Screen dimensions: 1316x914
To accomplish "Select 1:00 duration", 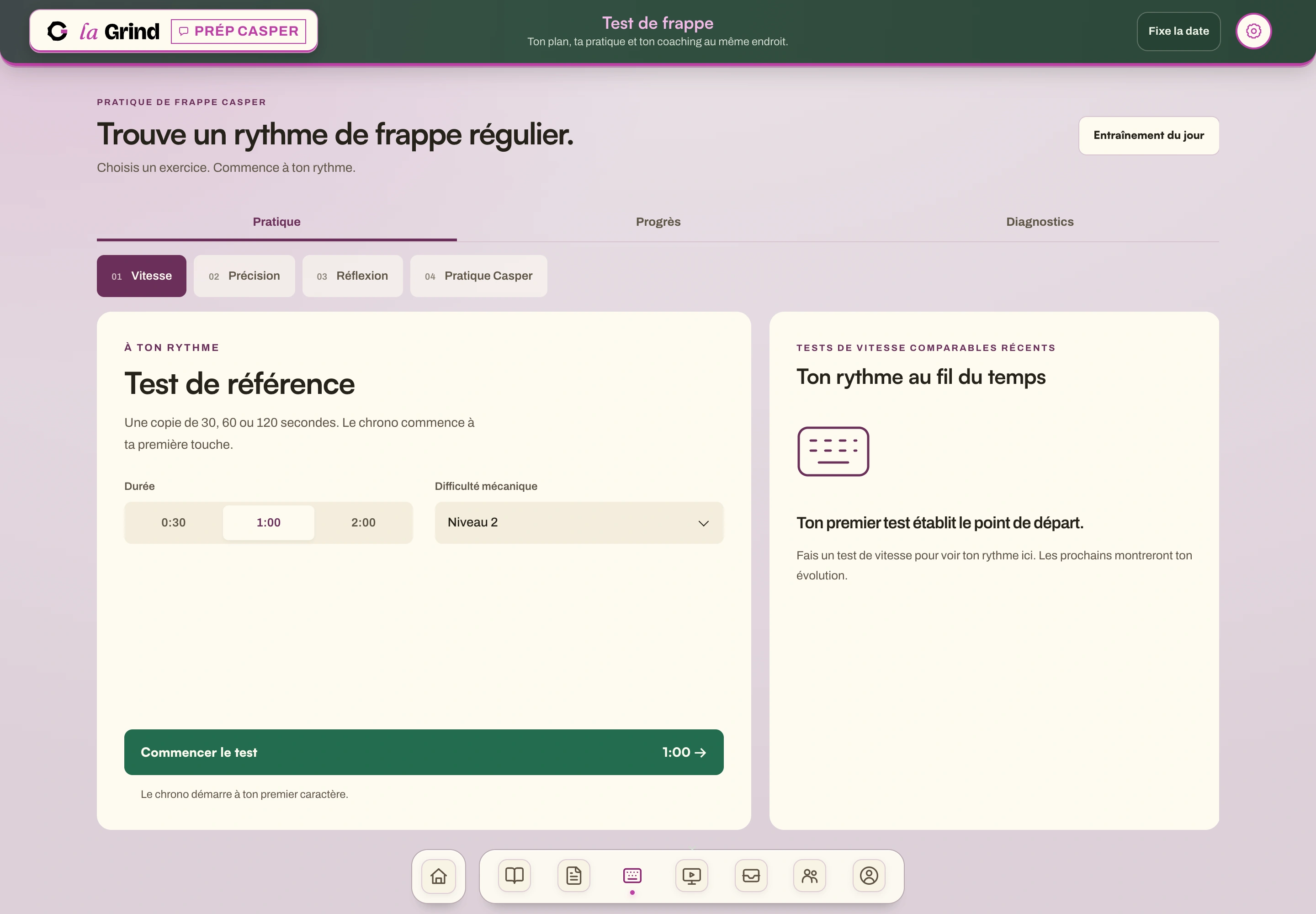I will pos(269,522).
